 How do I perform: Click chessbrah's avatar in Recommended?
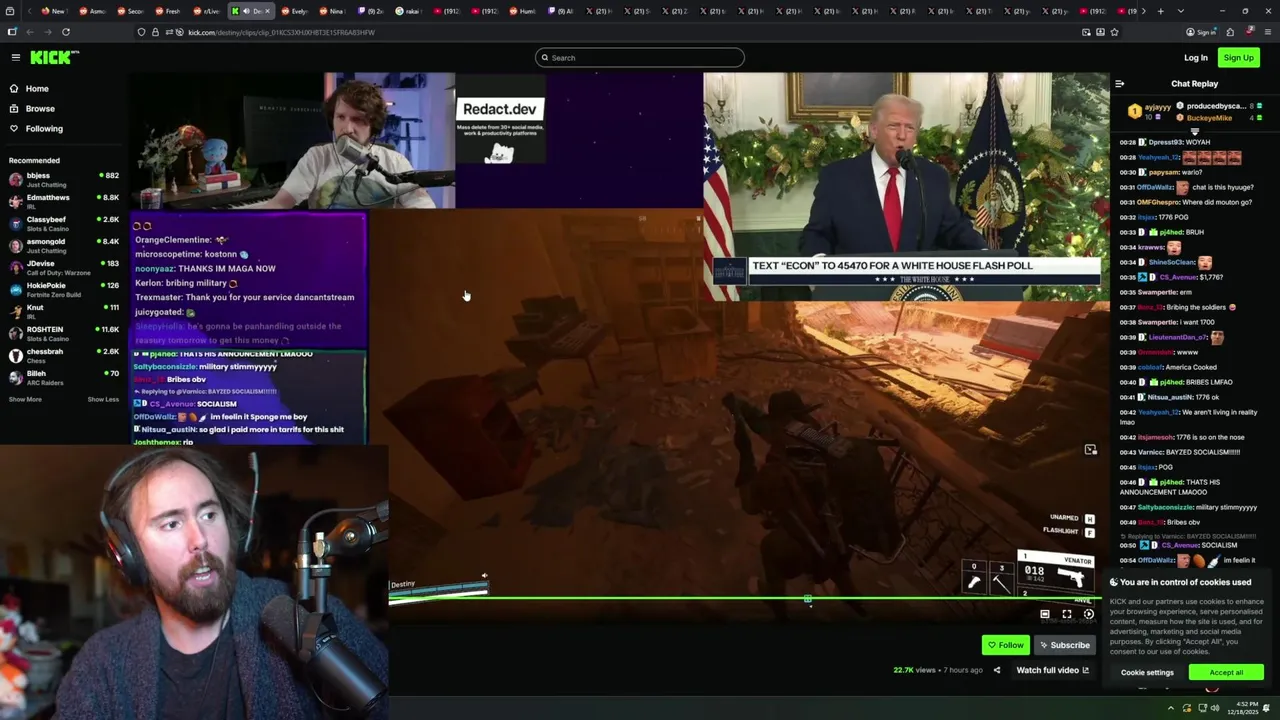pyautogui.click(x=15, y=355)
